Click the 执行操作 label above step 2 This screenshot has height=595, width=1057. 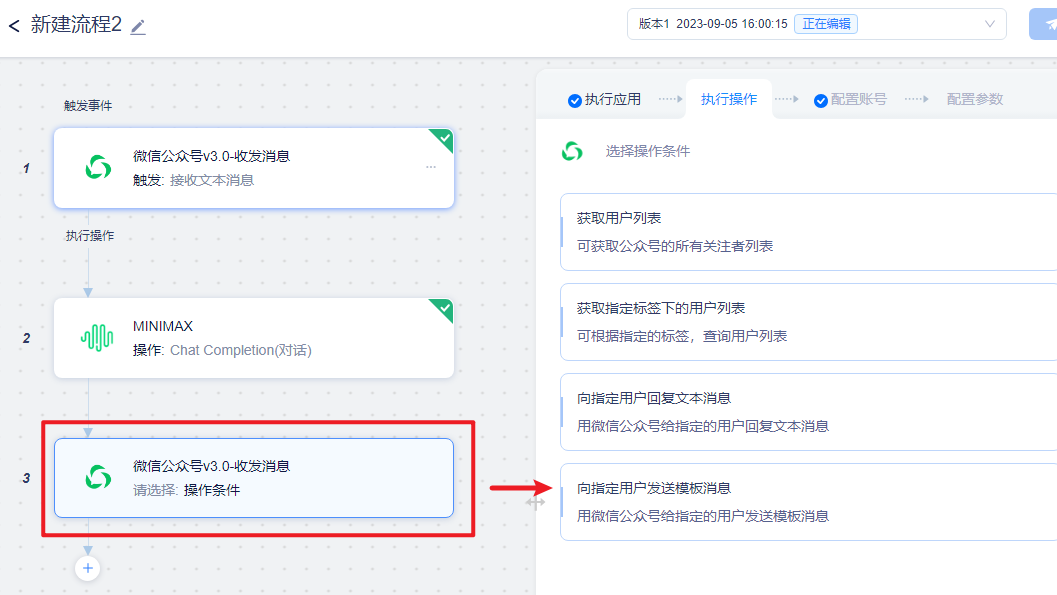pyautogui.click(x=90, y=236)
